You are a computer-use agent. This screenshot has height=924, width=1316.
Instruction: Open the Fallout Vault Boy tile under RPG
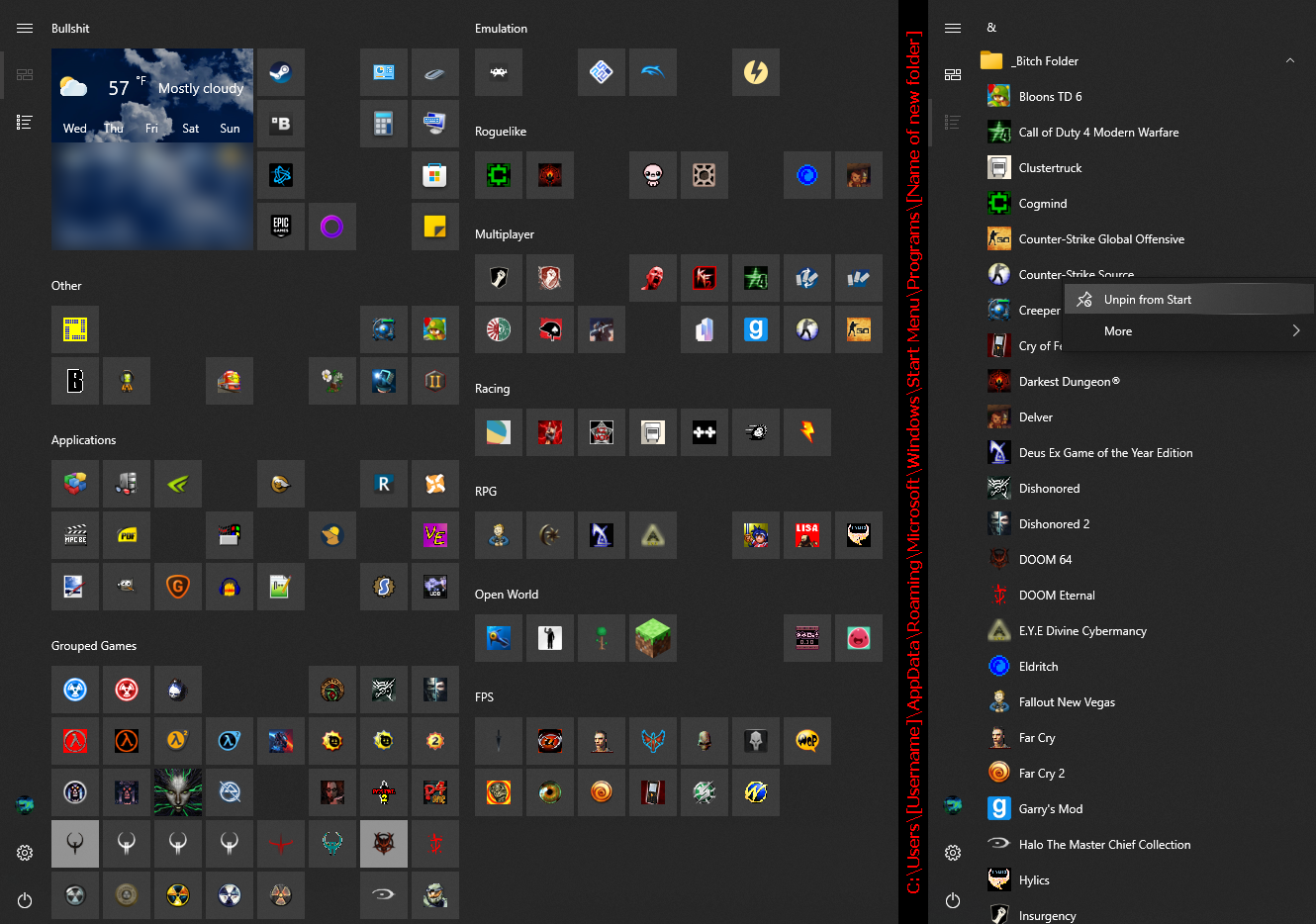click(499, 535)
